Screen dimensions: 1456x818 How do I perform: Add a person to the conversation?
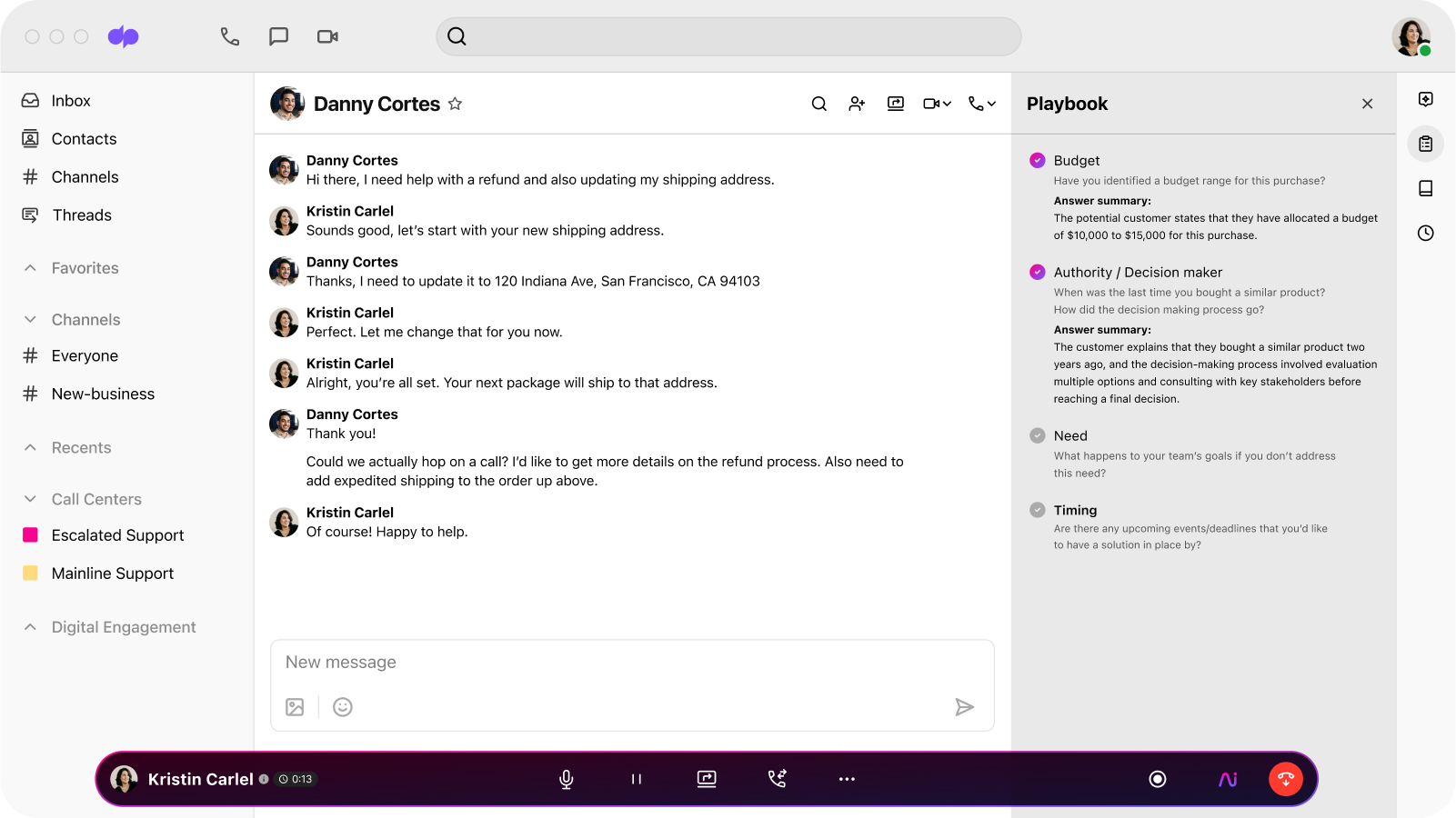pos(856,104)
